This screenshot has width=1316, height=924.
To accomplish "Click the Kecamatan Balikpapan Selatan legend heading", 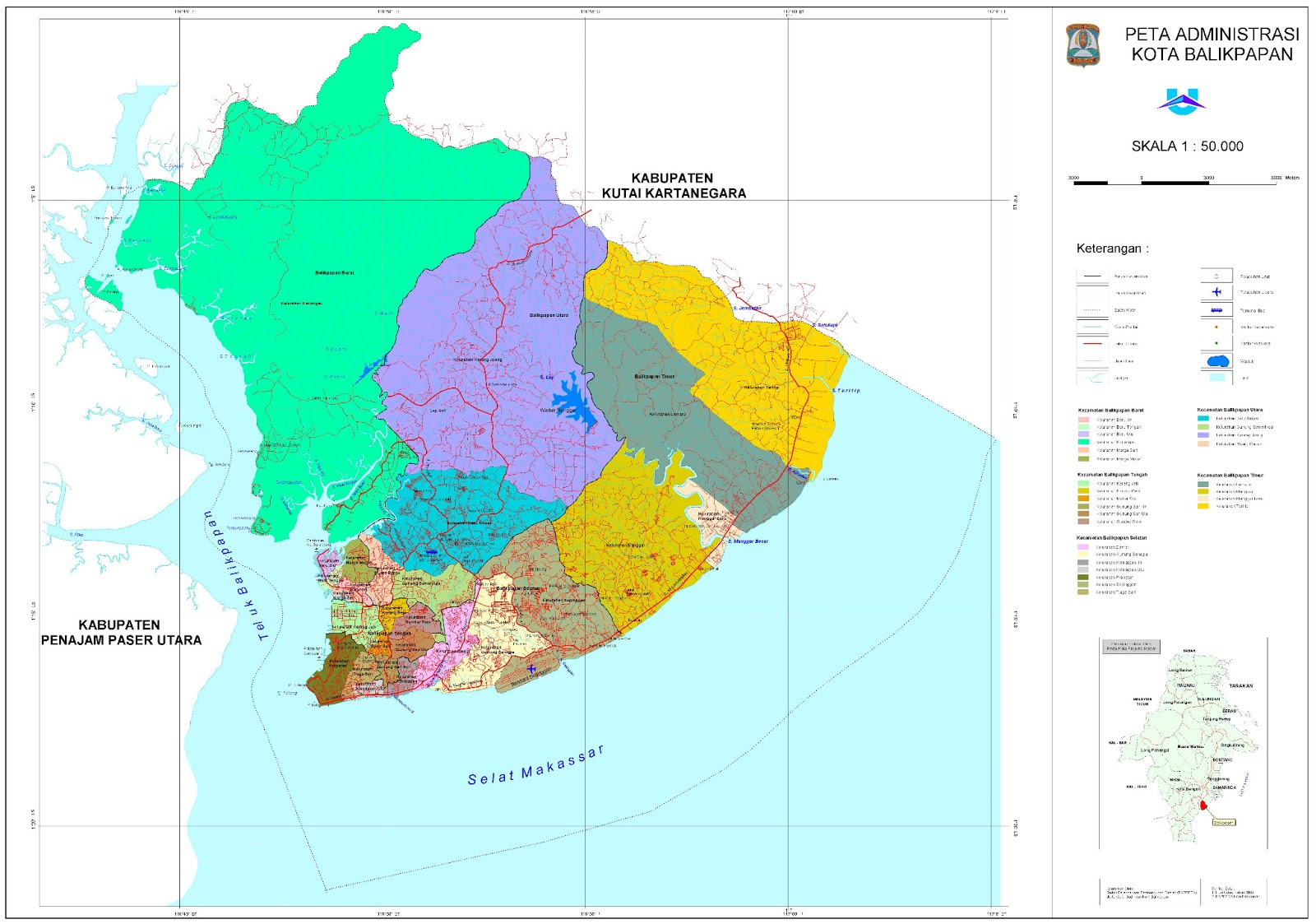I will (1111, 537).
